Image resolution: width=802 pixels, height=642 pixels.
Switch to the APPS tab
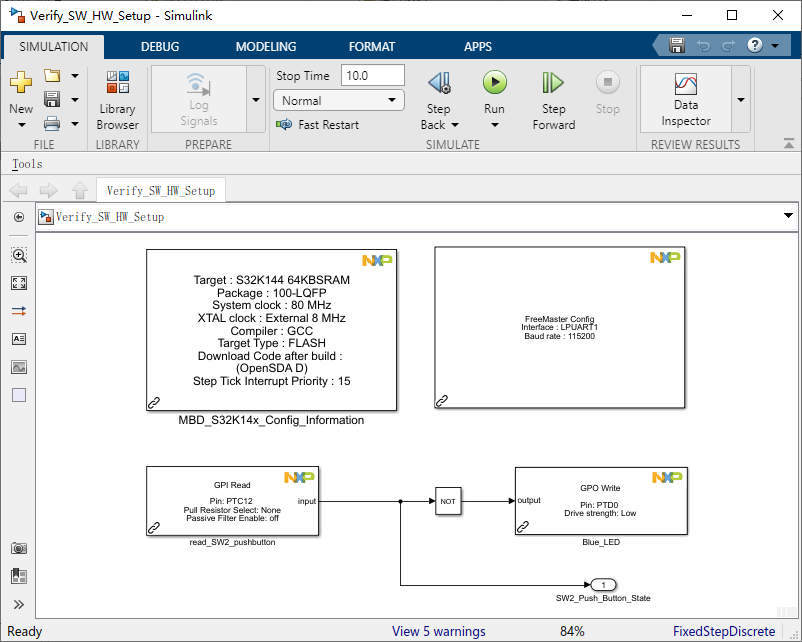click(478, 47)
